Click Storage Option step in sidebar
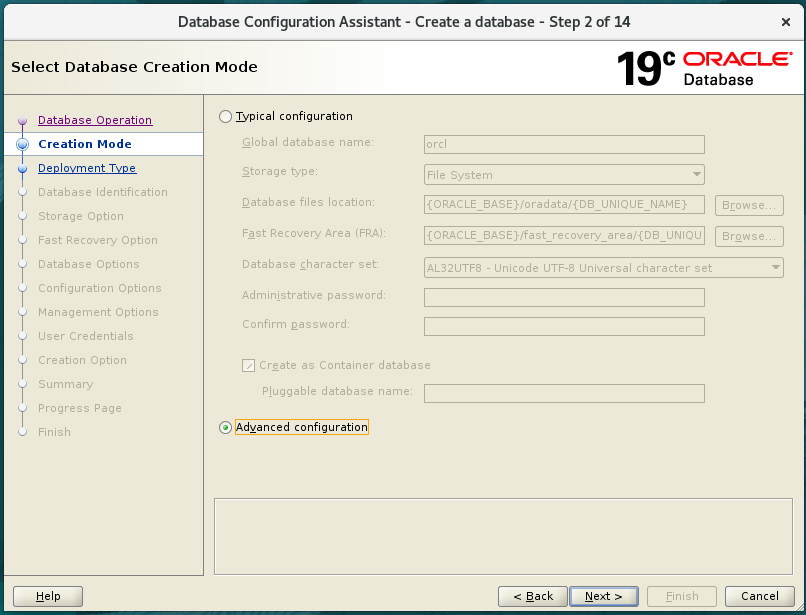The height and width of the screenshot is (615, 806). tap(81, 216)
